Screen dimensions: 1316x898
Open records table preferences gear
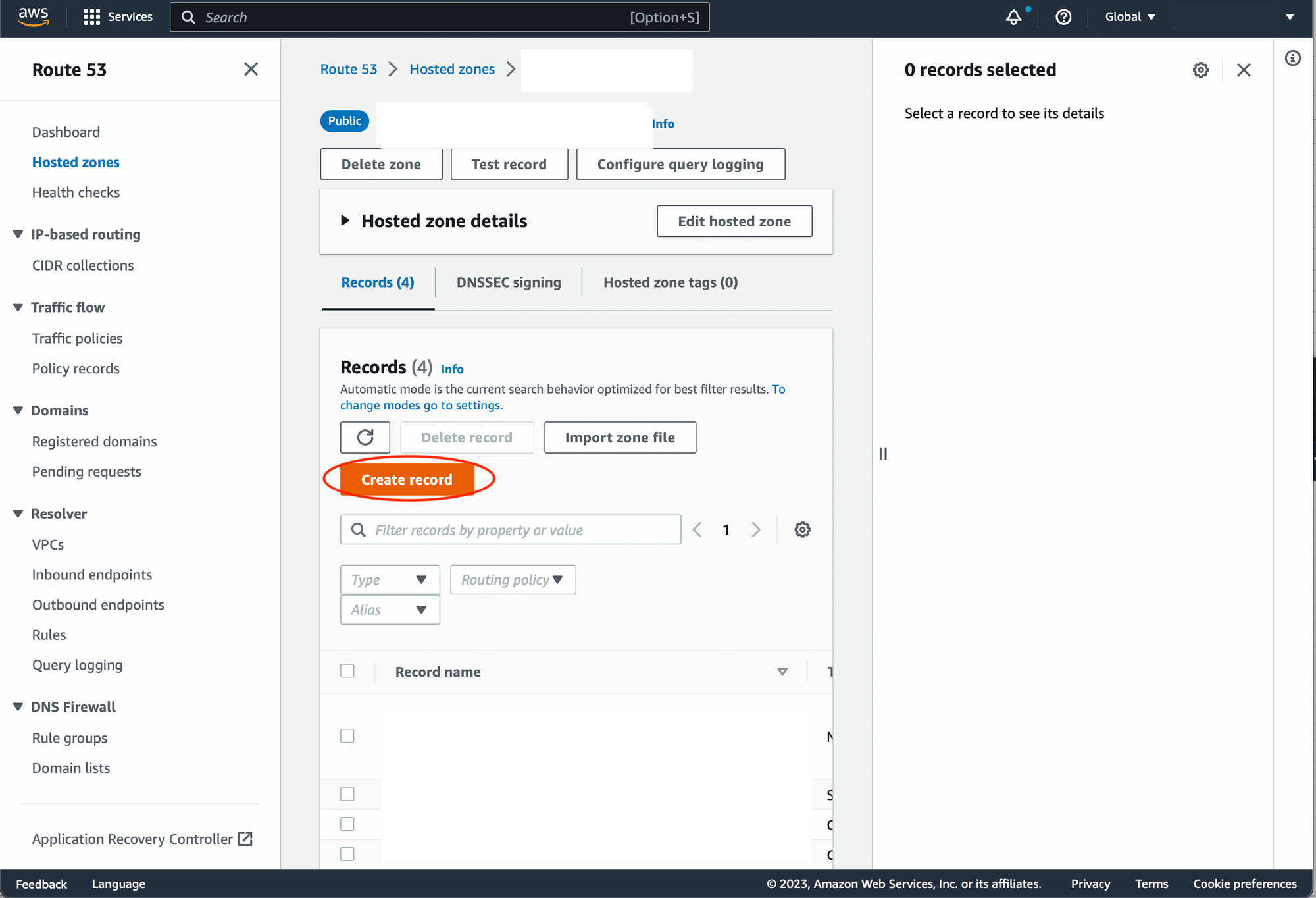click(x=802, y=529)
